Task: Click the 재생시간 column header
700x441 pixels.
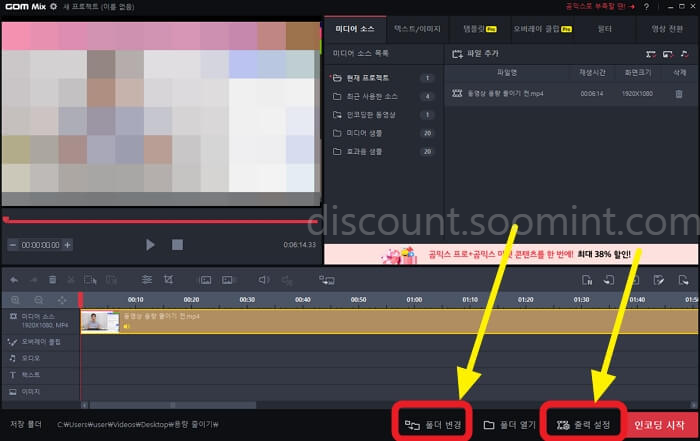Action: tap(592, 72)
